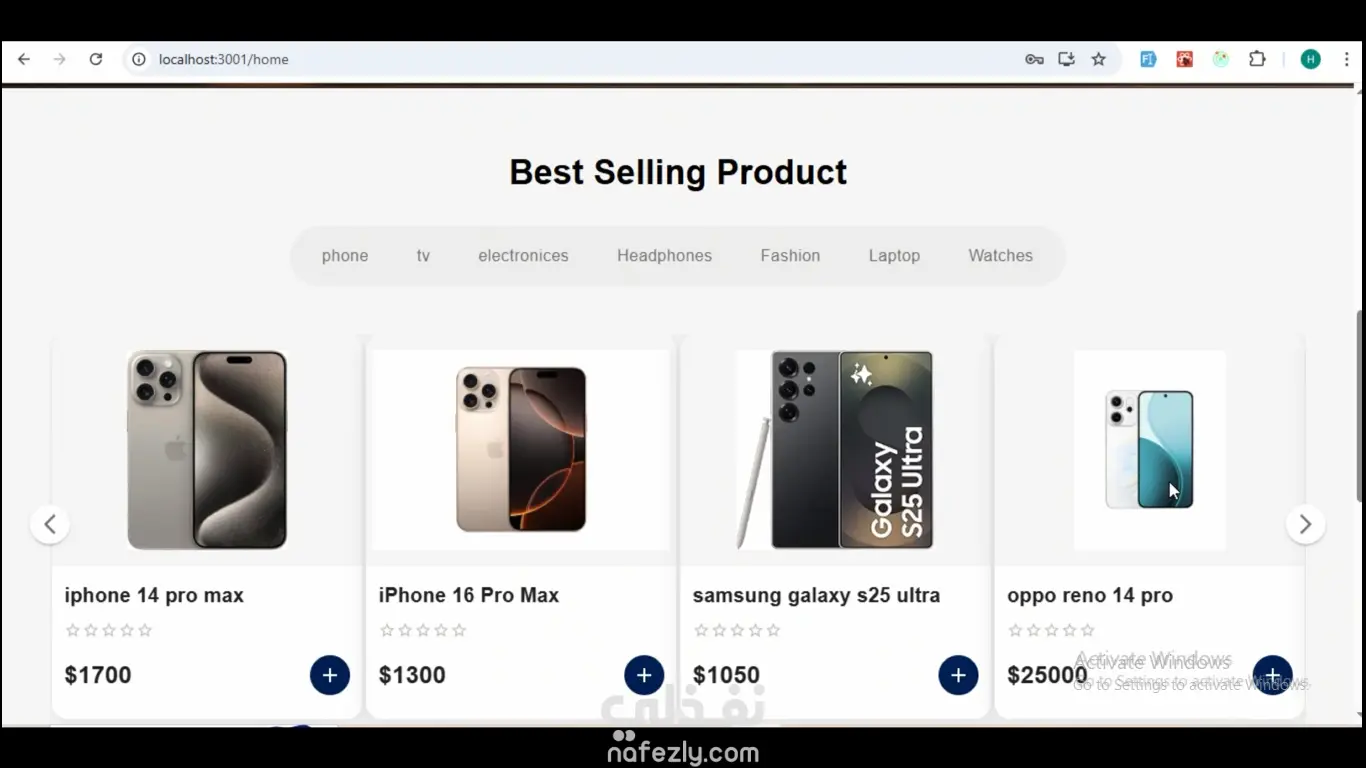Open the oppo reno 14 pro title
Image resolution: width=1366 pixels, height=768 pixels.
click(x=1089, y=595)
